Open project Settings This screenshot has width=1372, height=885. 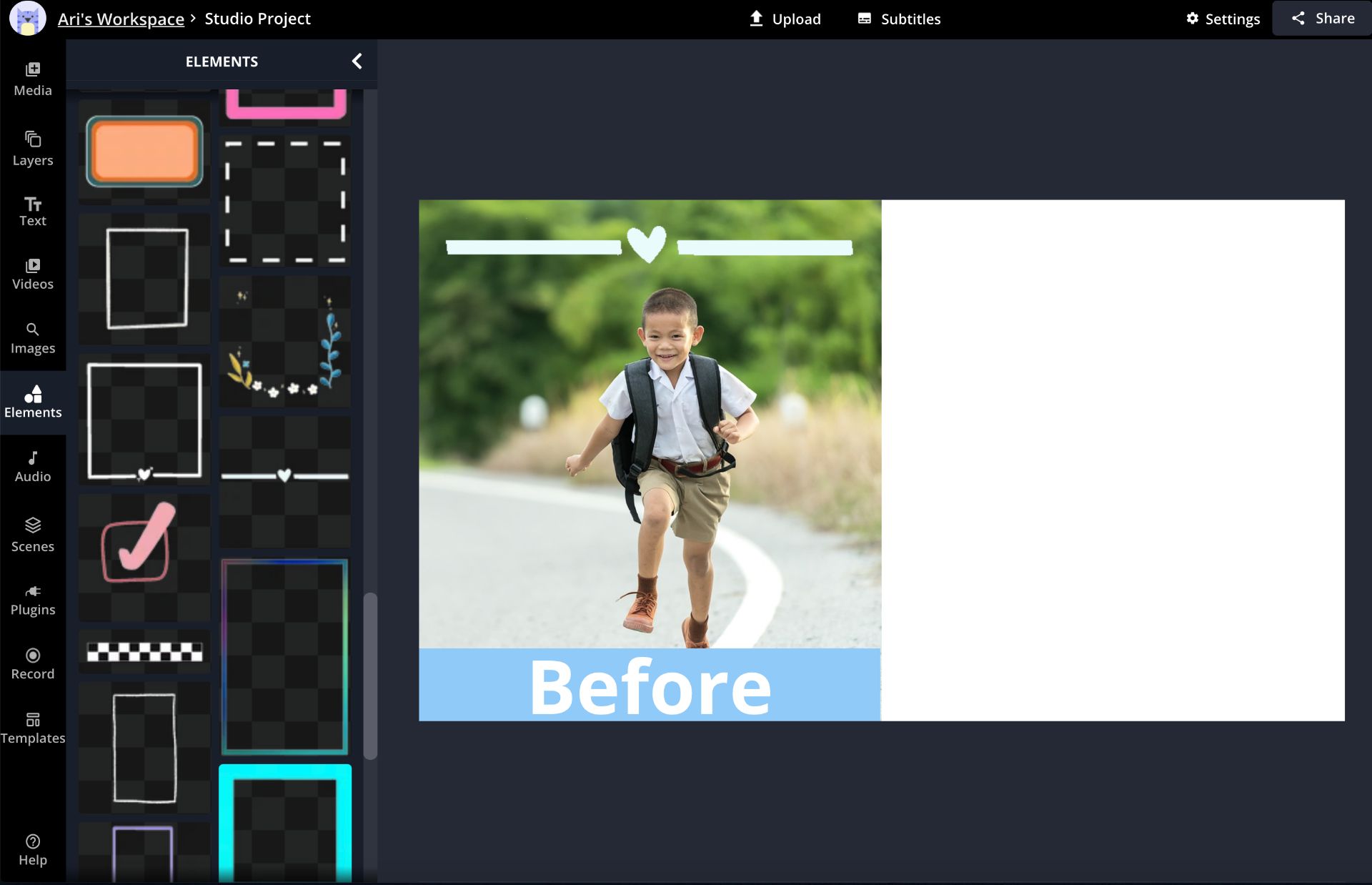click(x=1223, y=19)
